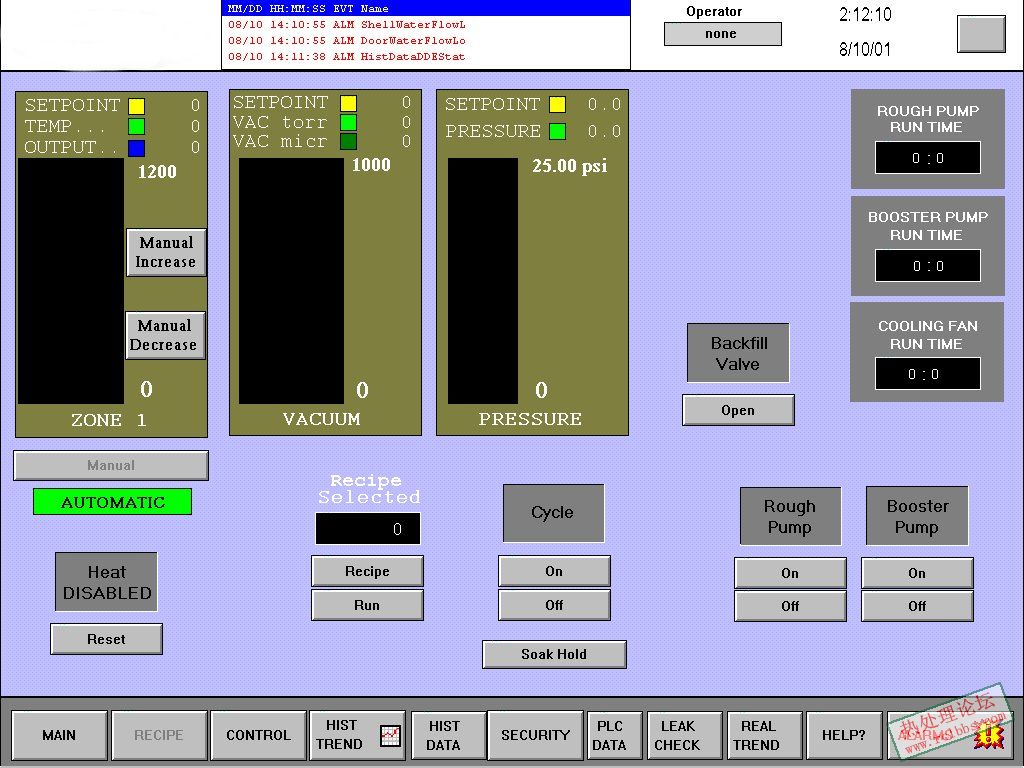Image resolution: width=1024 pixels, height=768 pixels.
Task: Click the Booster Pump status indicator
Action: [918, 516]
